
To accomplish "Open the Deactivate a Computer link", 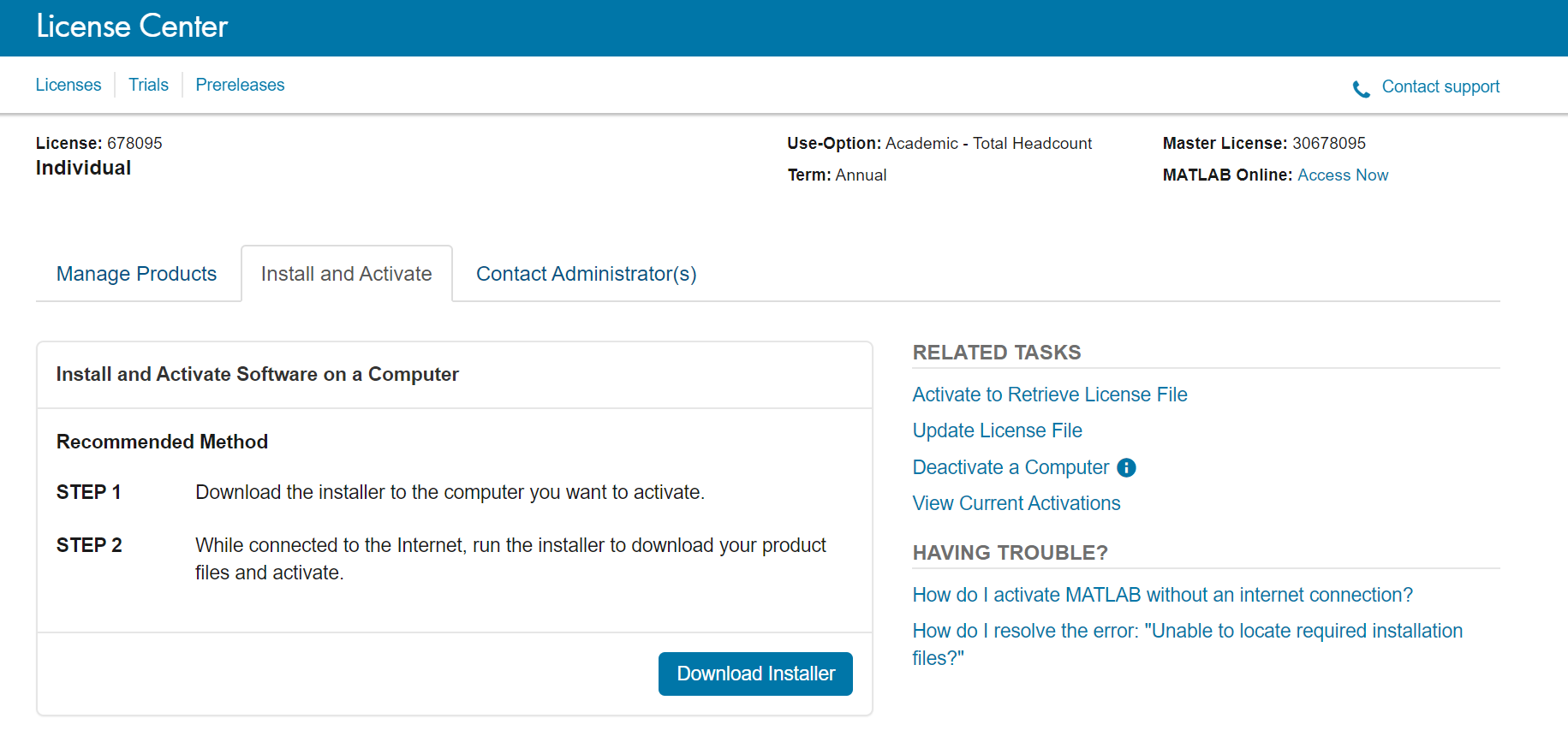I will (1011, 467).
